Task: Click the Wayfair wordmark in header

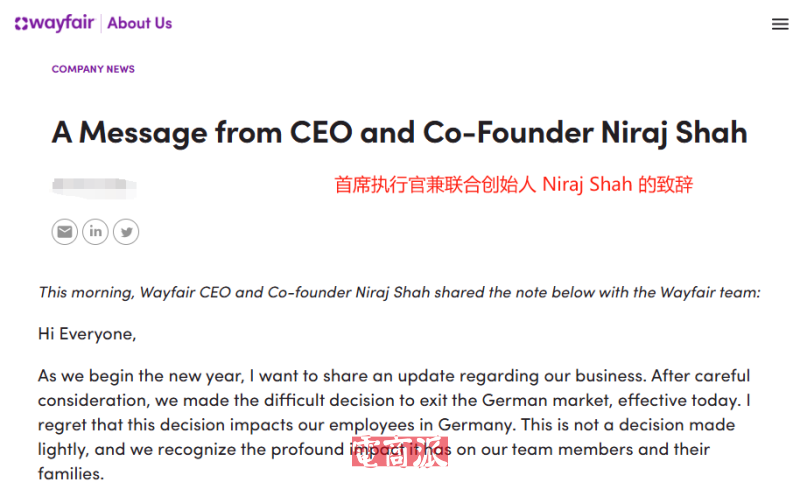Action: pyautogui.click(x=62, y=23)
